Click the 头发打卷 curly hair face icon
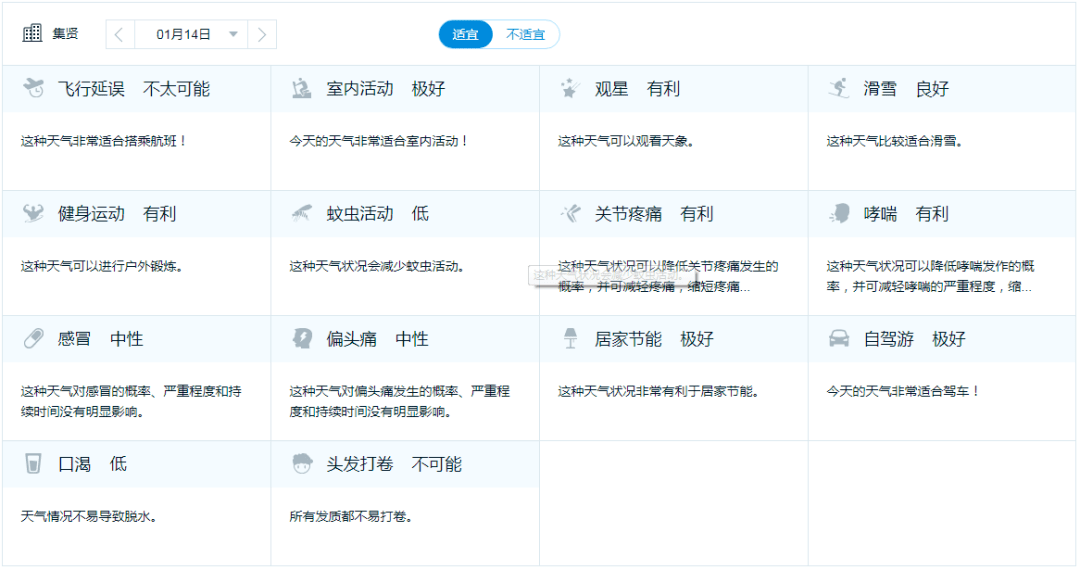 click(302, 464)
